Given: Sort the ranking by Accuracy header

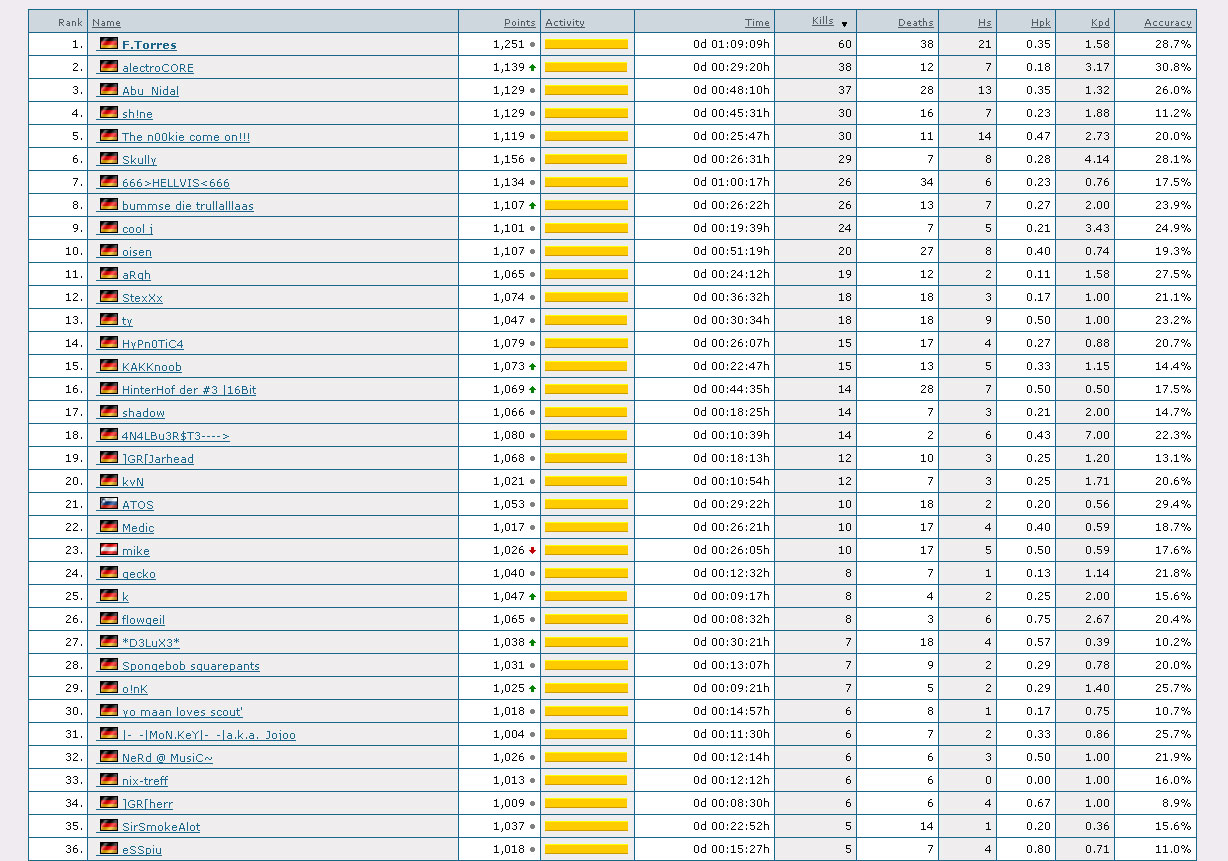Looking at the screenshot, I should (1168, 22).
